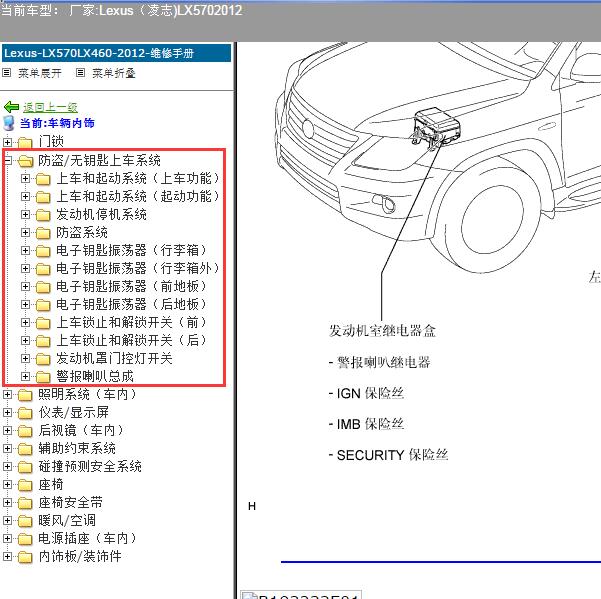Expand 上车锁止和解锁开关（后）node

(25, 341)
